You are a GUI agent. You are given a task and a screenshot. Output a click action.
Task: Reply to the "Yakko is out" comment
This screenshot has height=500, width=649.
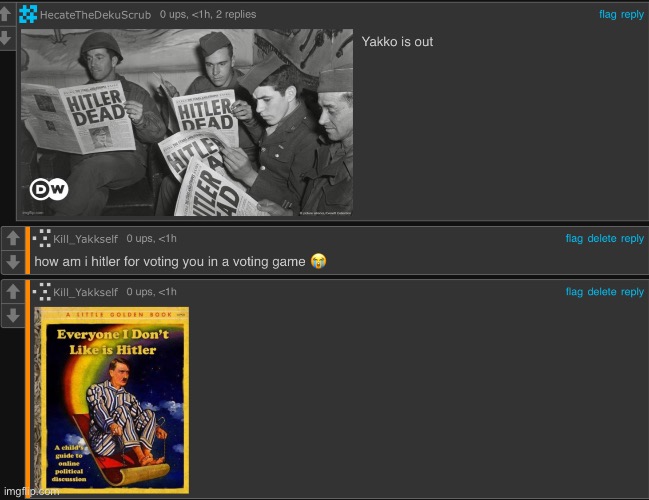click(x=632, y=15)
